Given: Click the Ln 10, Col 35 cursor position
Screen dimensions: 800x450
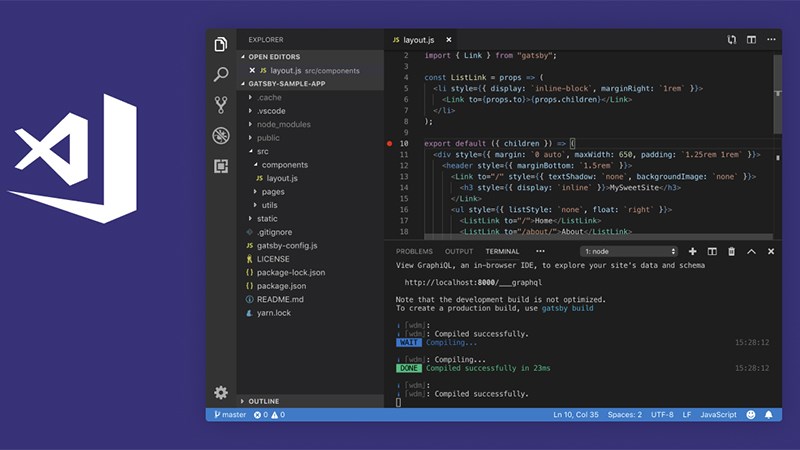Looking at the screenshot, I should pyautogui.click(x=576, y=415).
